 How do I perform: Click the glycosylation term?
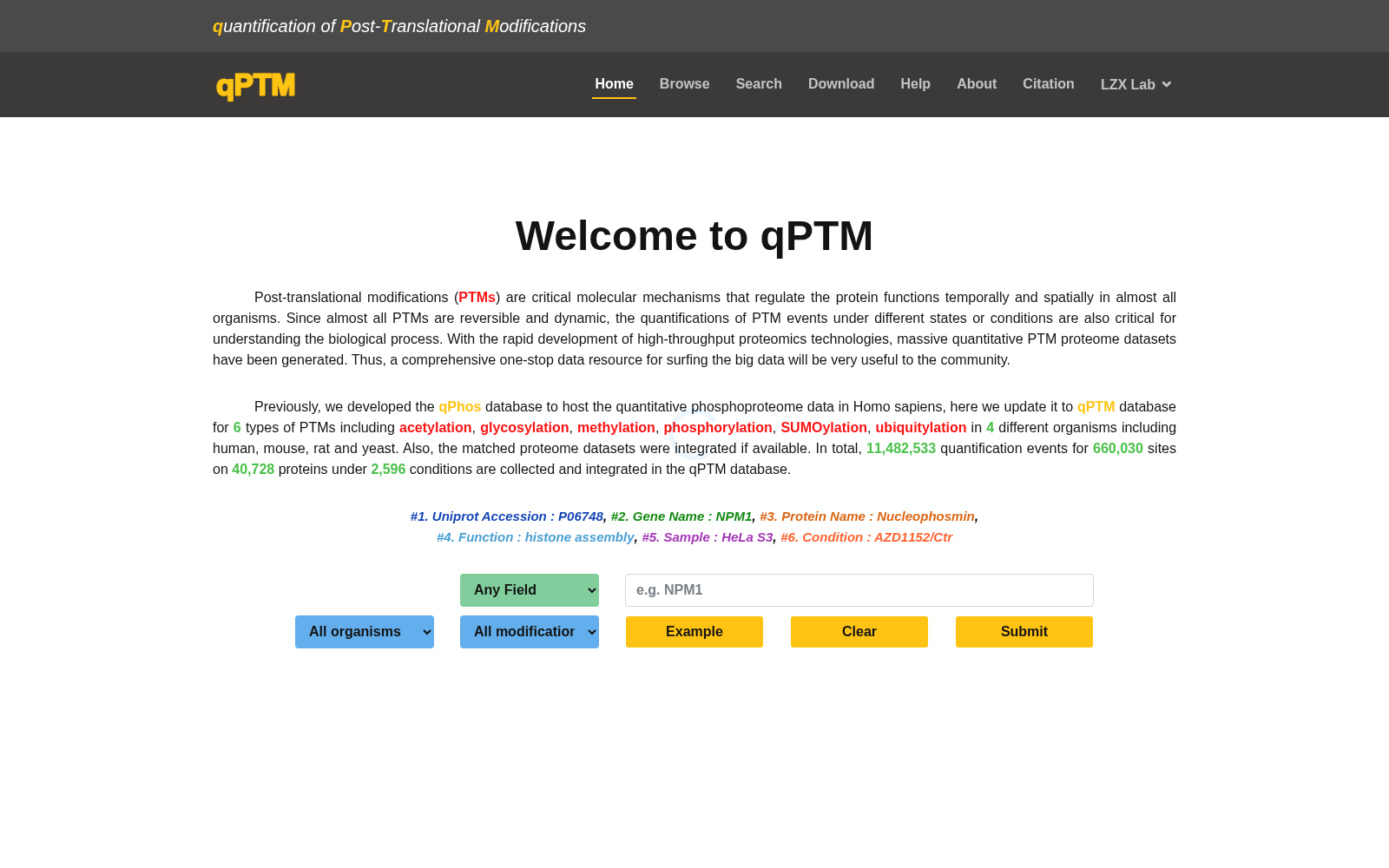coord(524,428)
